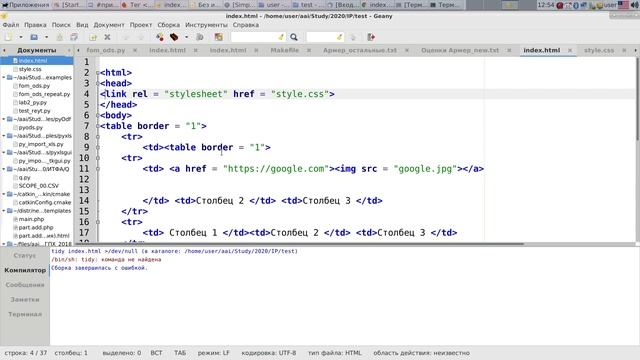Select the Документы sidebar tab
Screen dimensions: 640x360
[37, 50]
